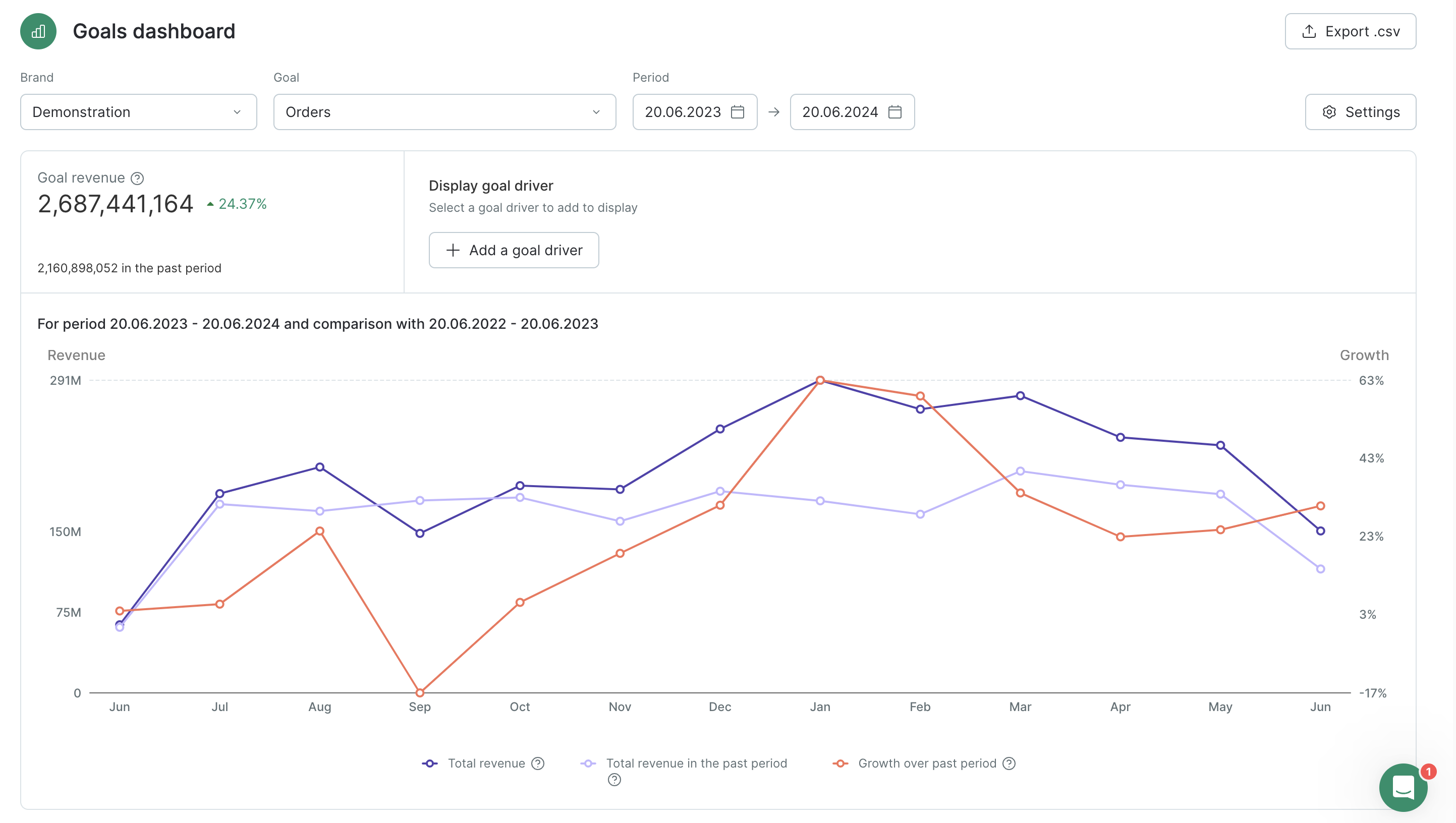
Task: Click help icon next to Total revenue legend
Action: (538, 763)
